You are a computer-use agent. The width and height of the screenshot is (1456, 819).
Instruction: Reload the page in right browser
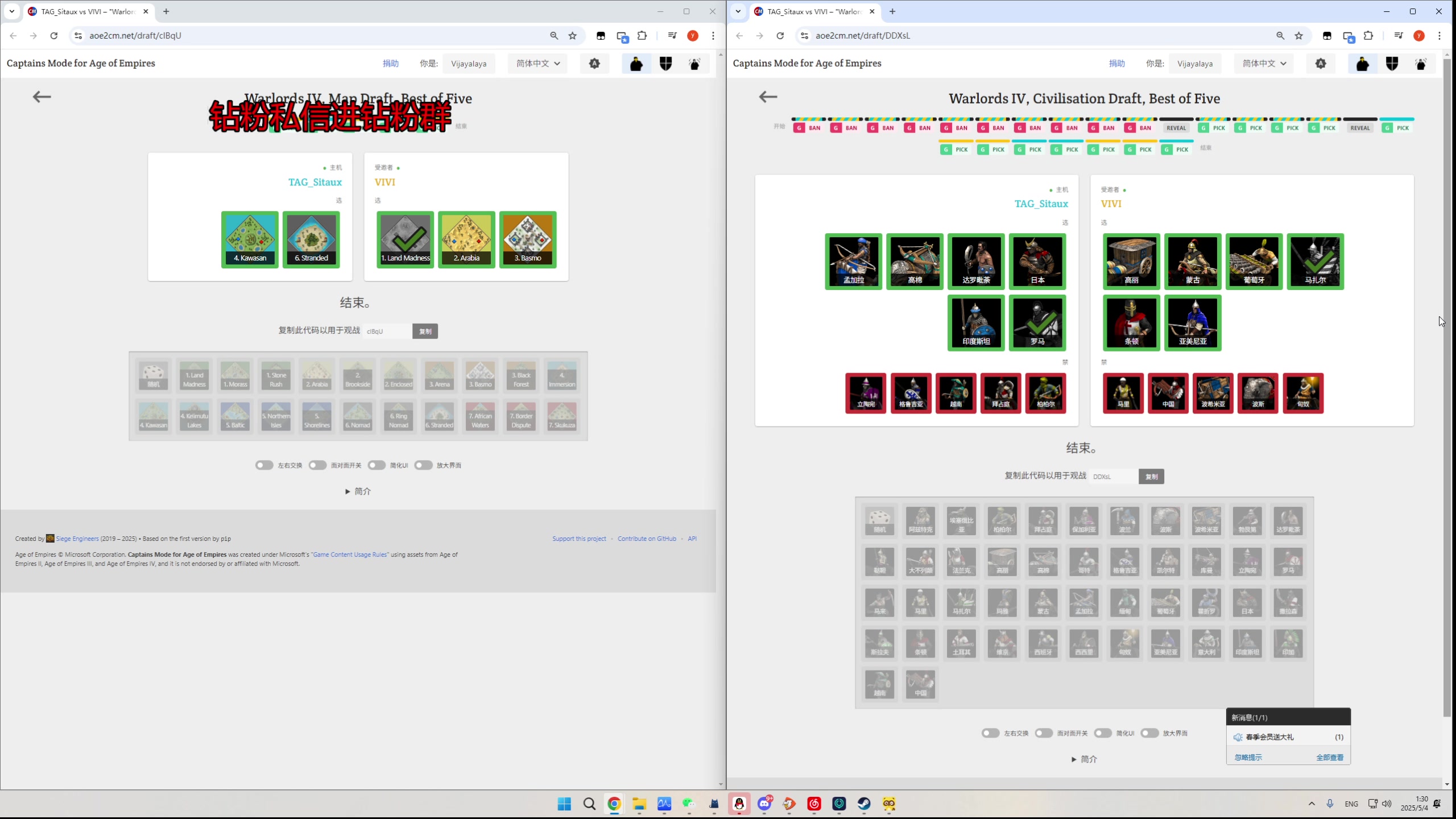click(x=780, y=35)
